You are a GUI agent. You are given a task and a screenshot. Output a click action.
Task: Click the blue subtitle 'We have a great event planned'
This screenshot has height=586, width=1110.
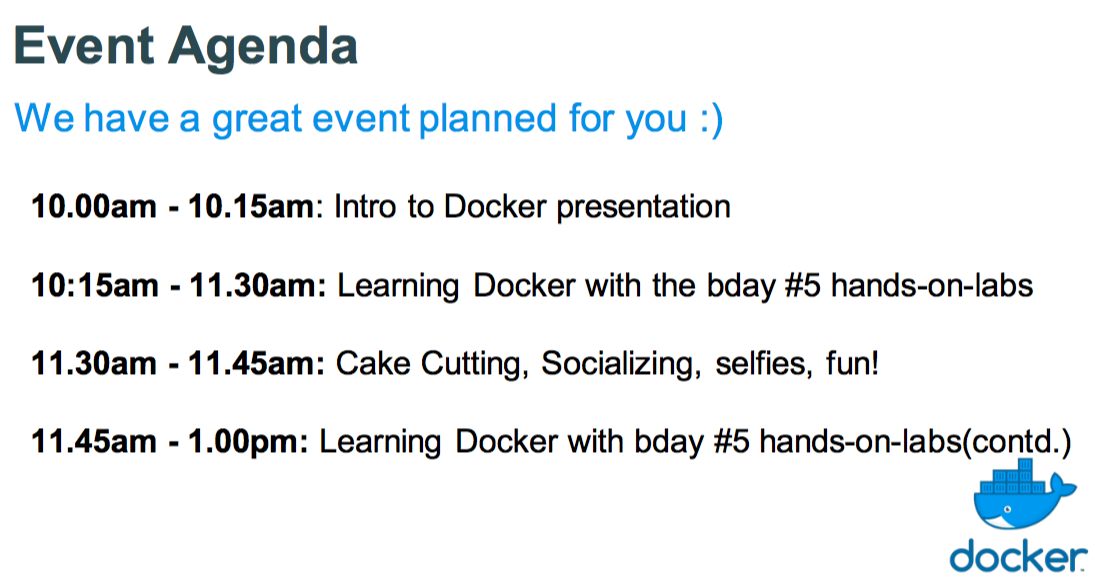(368, 119)
